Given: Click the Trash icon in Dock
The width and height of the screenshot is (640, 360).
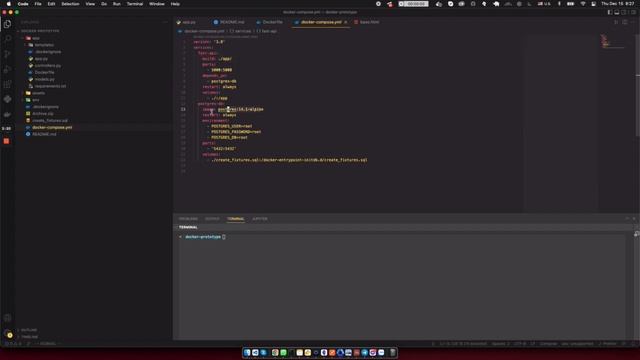Looking at the screenshot, I should 393,352.
